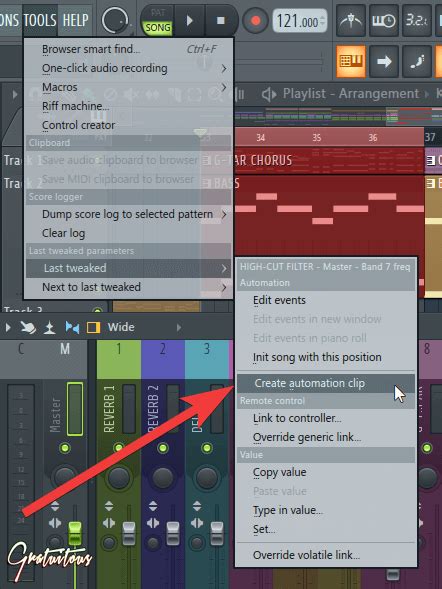Viewport: 442px width, 589px height.
Task: Click the orange typing keyboard to piano icon
Action: pyautogui.click(x=351, y=61)
